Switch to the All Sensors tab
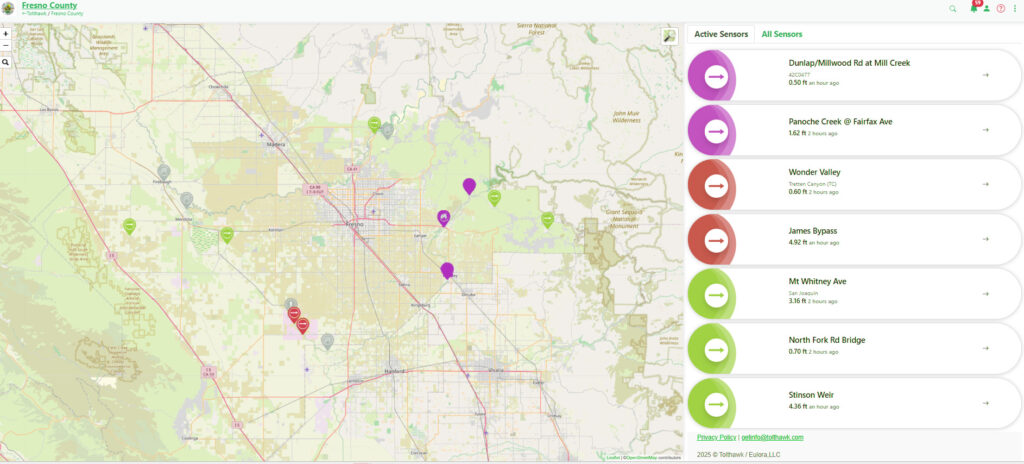Image resolution: width=1024 pixels, height=464 pixels. pos(781,34)
